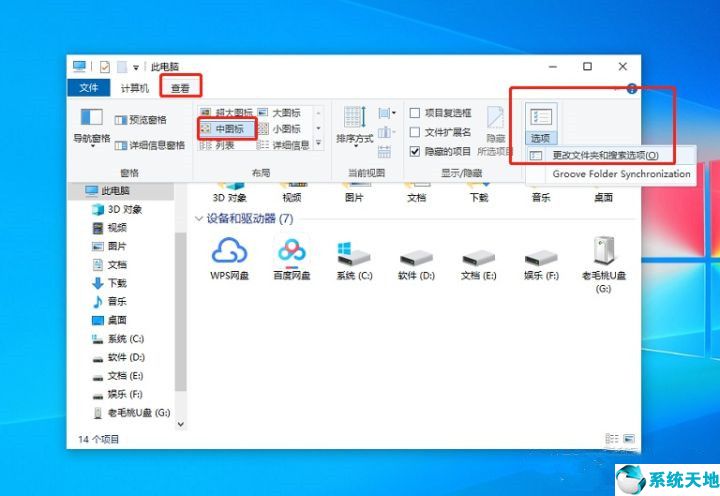The width and height of the screenshot is (720, 496).
Task: Select 大图标 layout
Action: (x=279, y=112)
